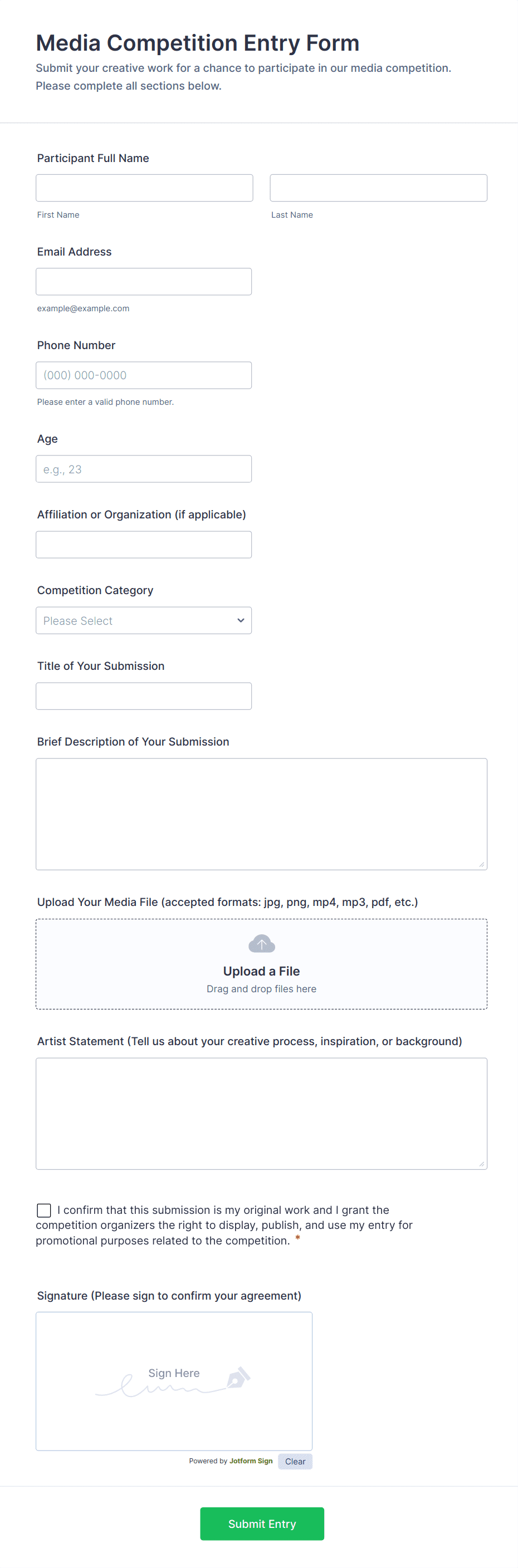
Task: Click into the Last Name field
Action: [378, 188]
